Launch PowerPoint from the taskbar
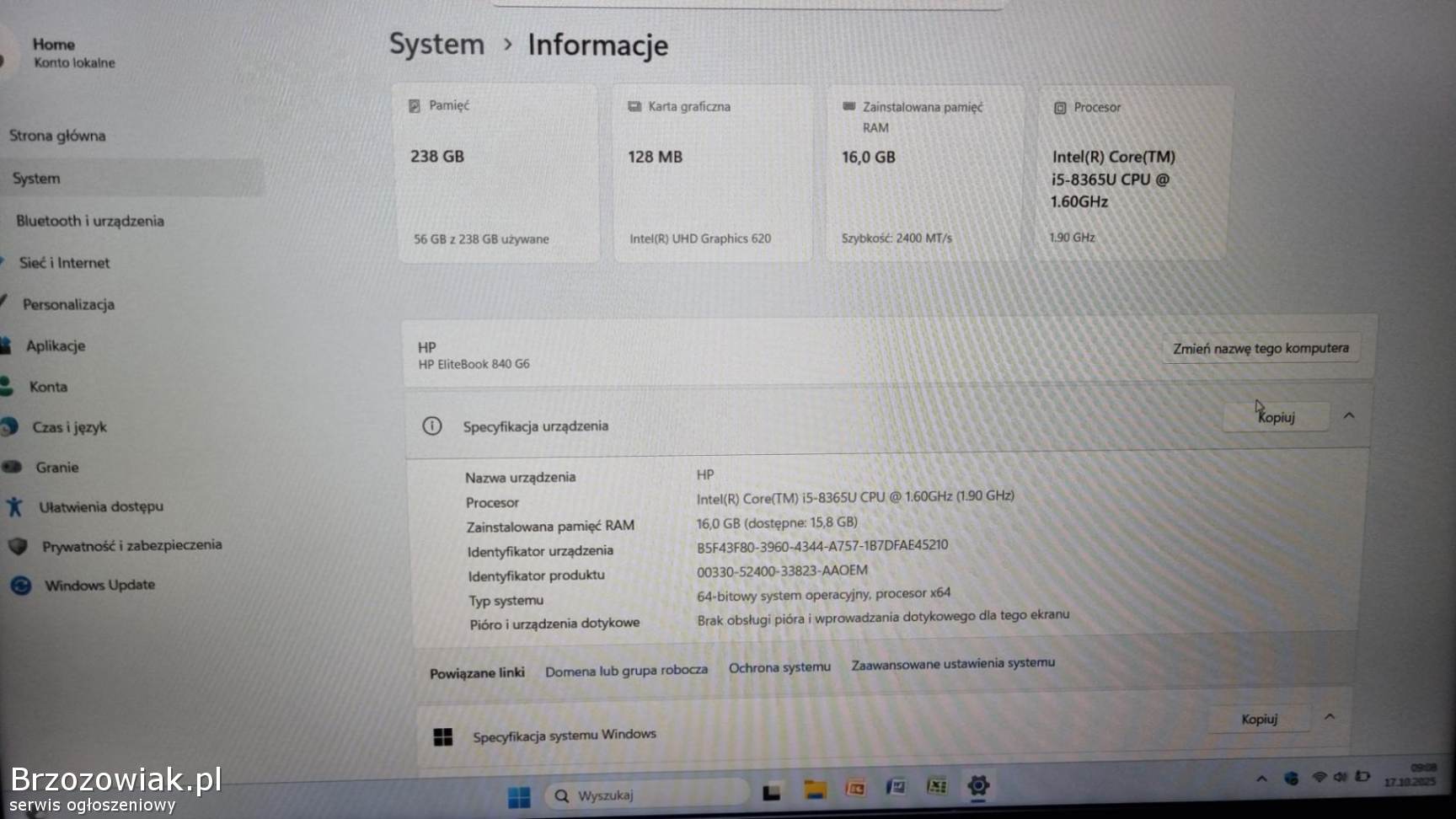The image size is (1456, 819). point(855,789)
